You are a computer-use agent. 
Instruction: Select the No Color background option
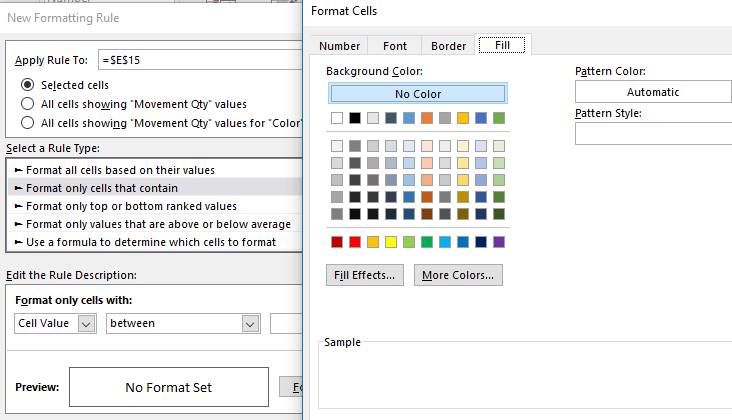click(418, 94)
